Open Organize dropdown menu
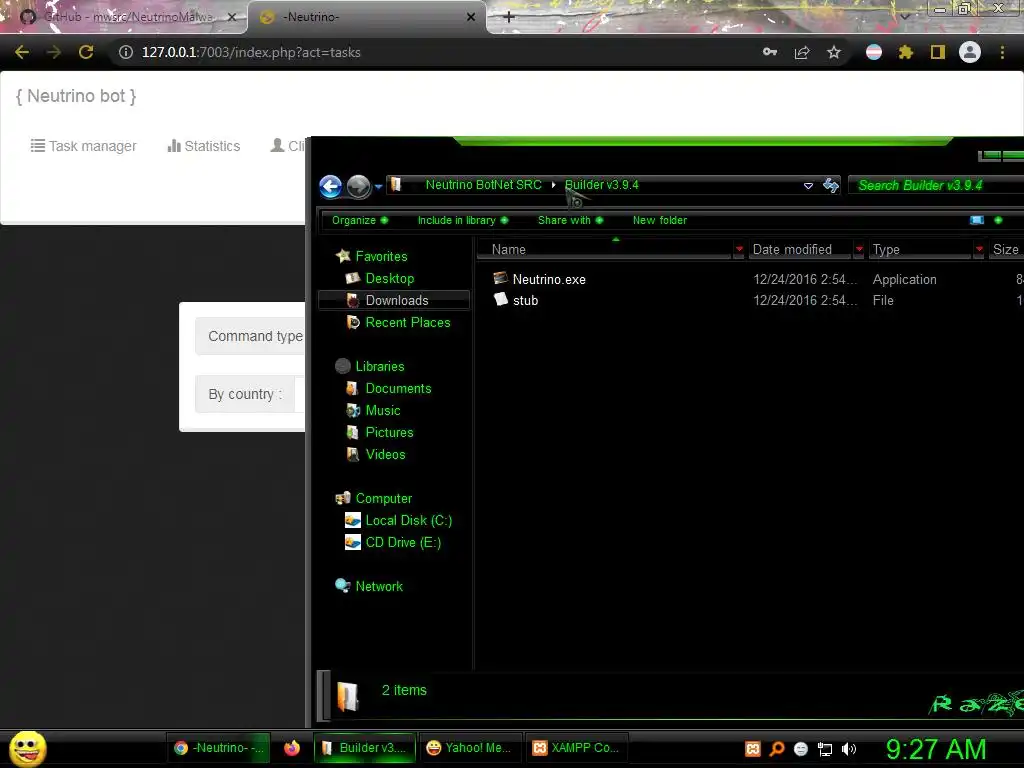Image resolution: width=1024 pixels, height=768 pixels. click(360, 220)
